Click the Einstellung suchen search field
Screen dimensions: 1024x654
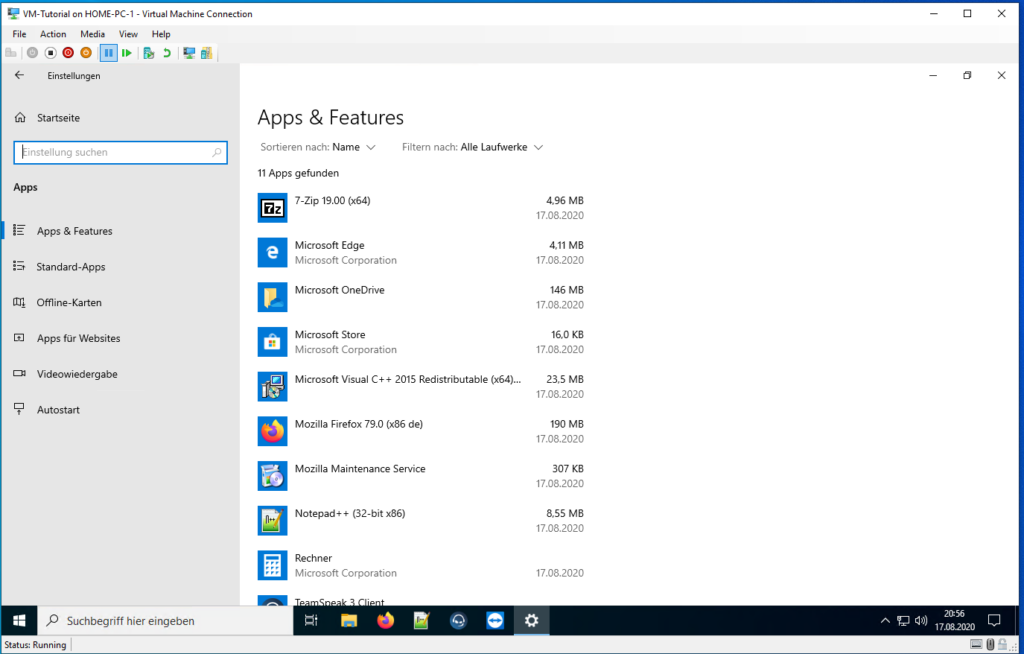[120, 152]
